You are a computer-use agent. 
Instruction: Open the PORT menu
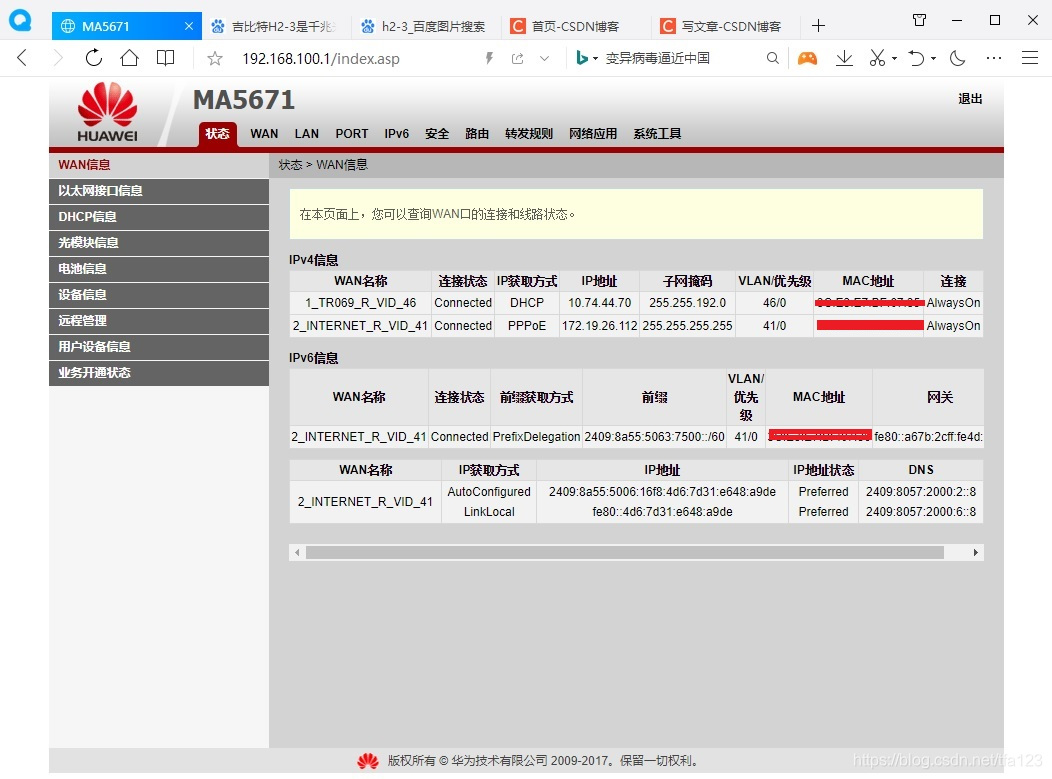pyautogui.click(x=352, y=134)
